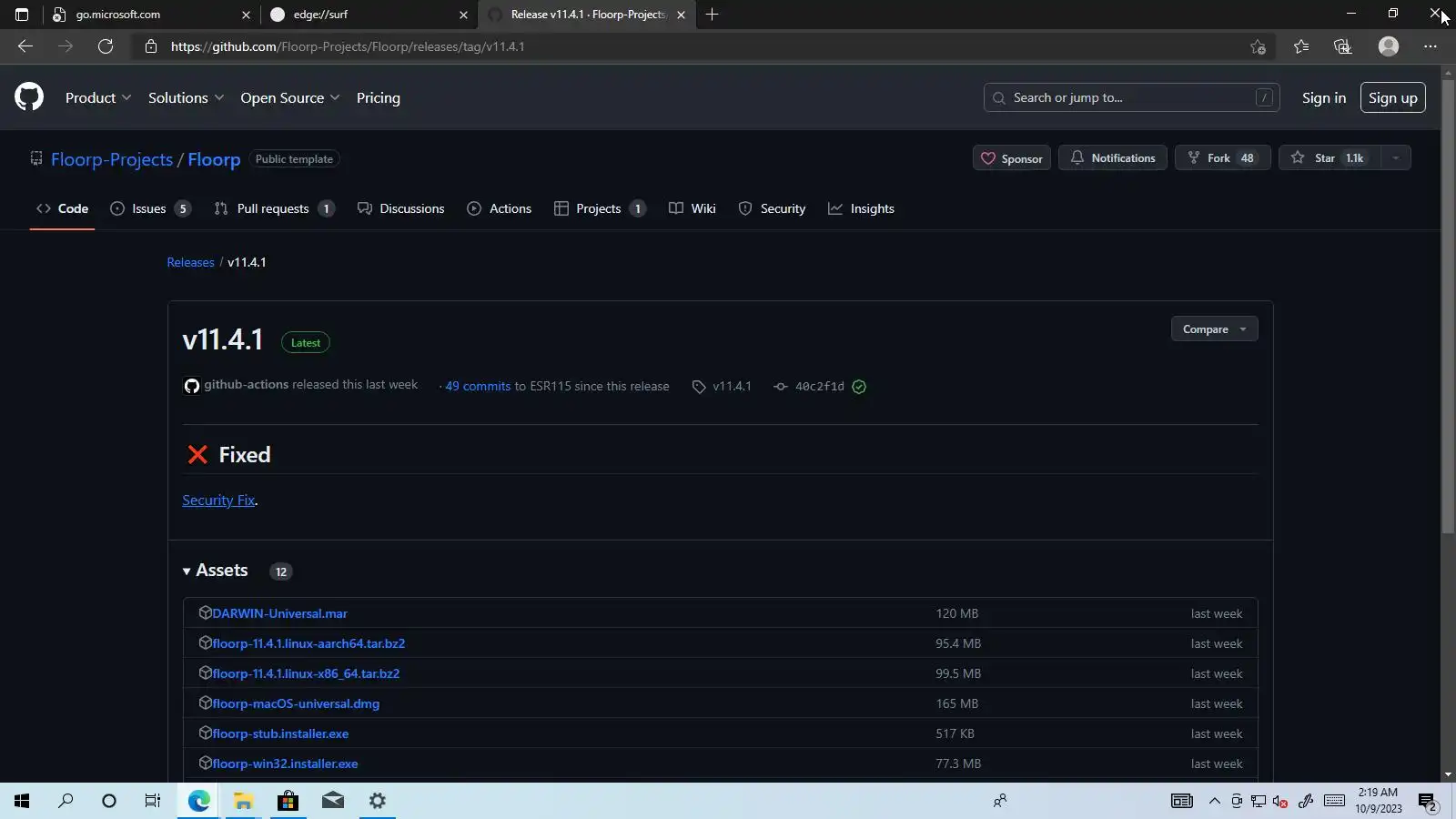
Task: Click the Sponsor button
Action: [x=1012, y=158]
